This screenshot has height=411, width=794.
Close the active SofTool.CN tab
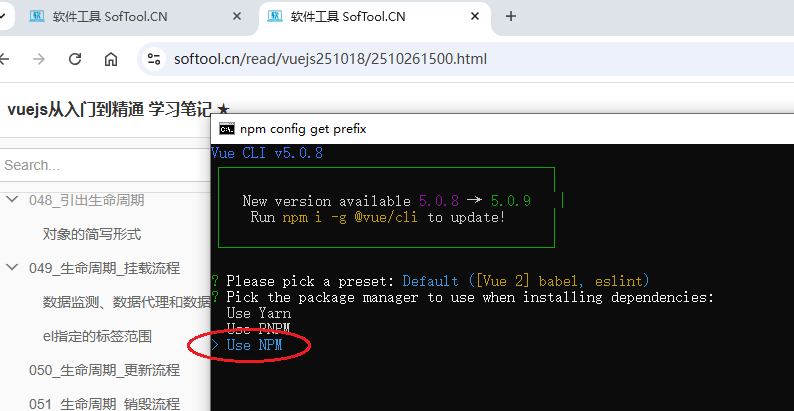(475, 17)
